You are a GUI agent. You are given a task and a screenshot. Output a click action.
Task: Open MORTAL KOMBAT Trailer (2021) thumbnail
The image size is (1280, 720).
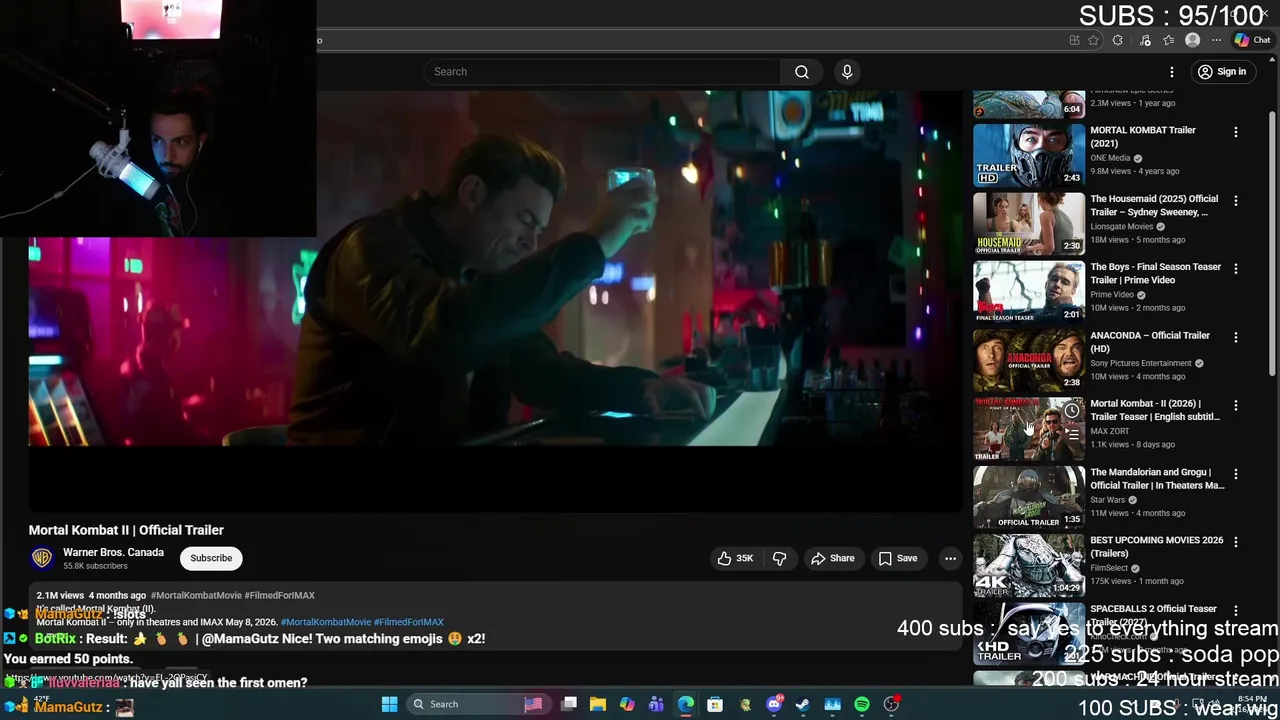(1029, 155)
